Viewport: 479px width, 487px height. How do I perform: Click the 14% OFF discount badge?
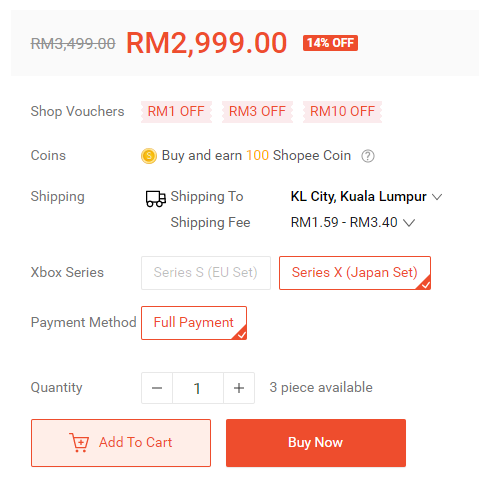330,43
